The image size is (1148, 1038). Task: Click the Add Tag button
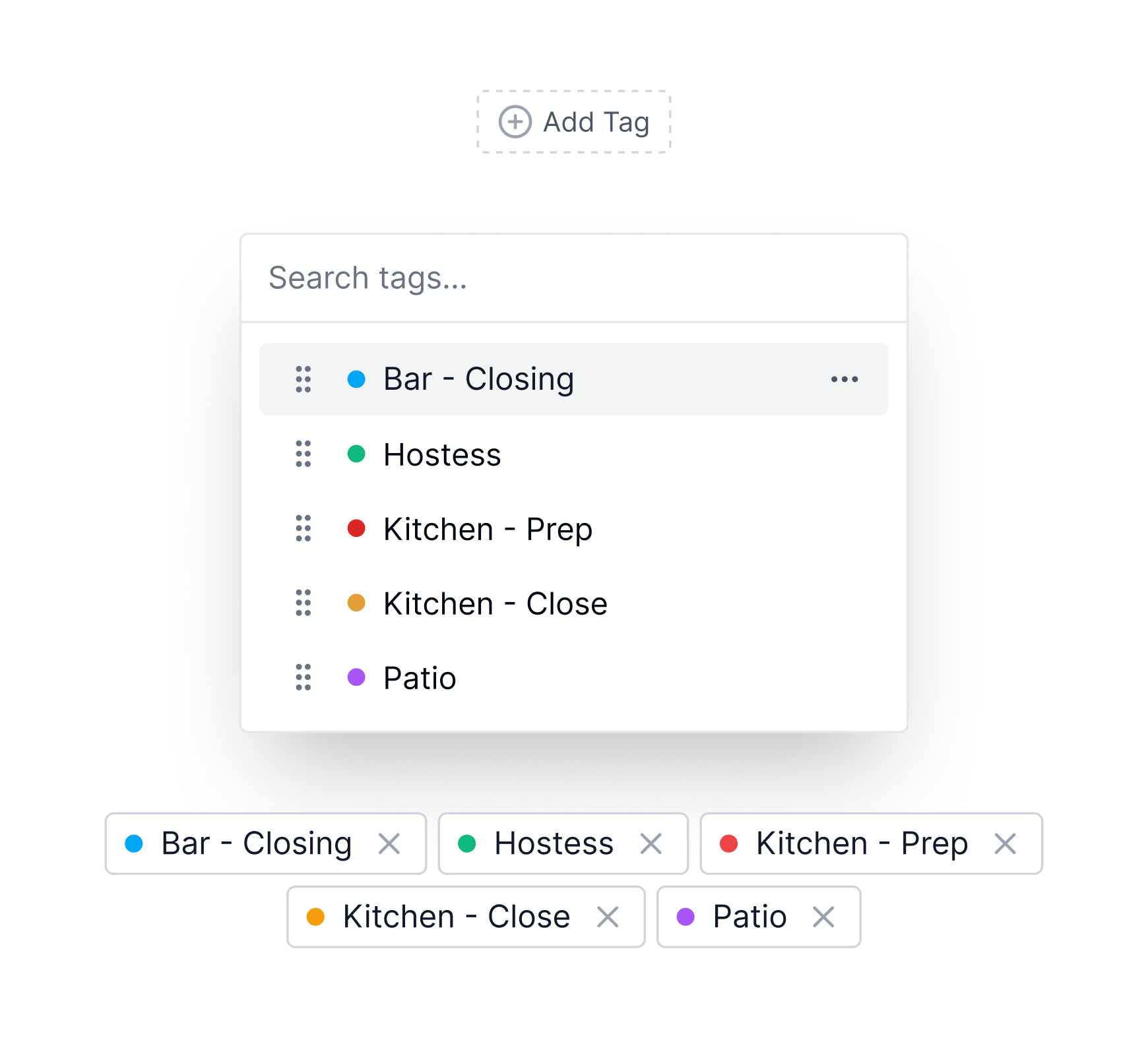(x=574, y=122)
